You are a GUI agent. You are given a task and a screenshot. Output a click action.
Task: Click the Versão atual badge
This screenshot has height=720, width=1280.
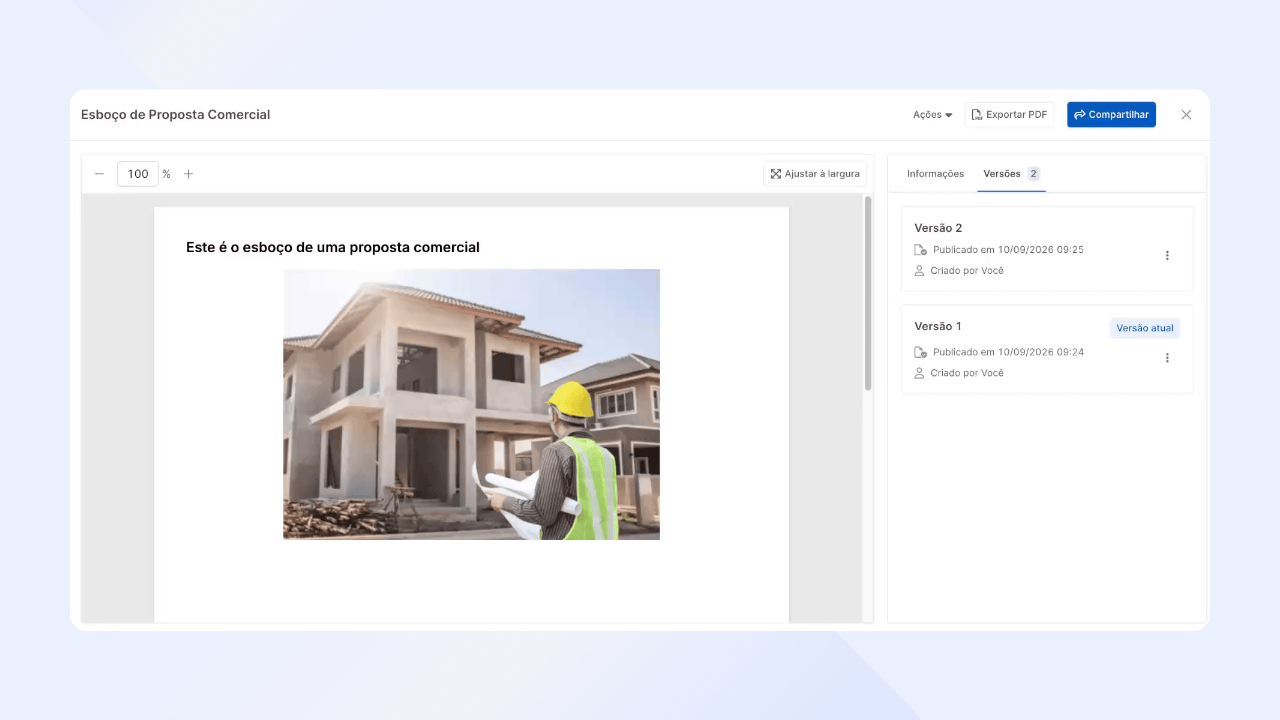click(x=1145, y=328)
